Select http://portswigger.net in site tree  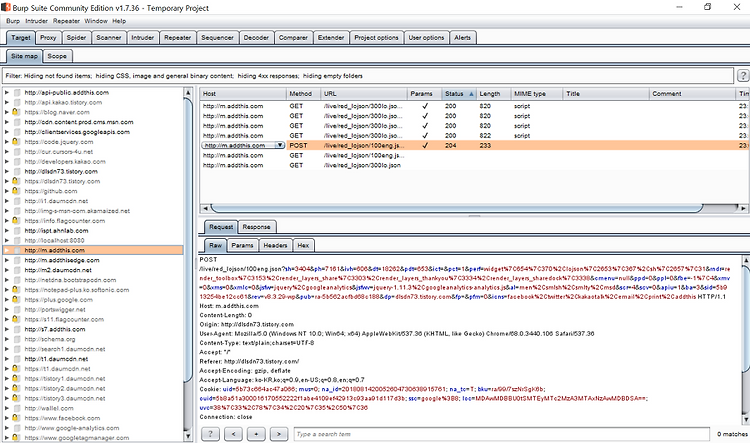[55, 310]
